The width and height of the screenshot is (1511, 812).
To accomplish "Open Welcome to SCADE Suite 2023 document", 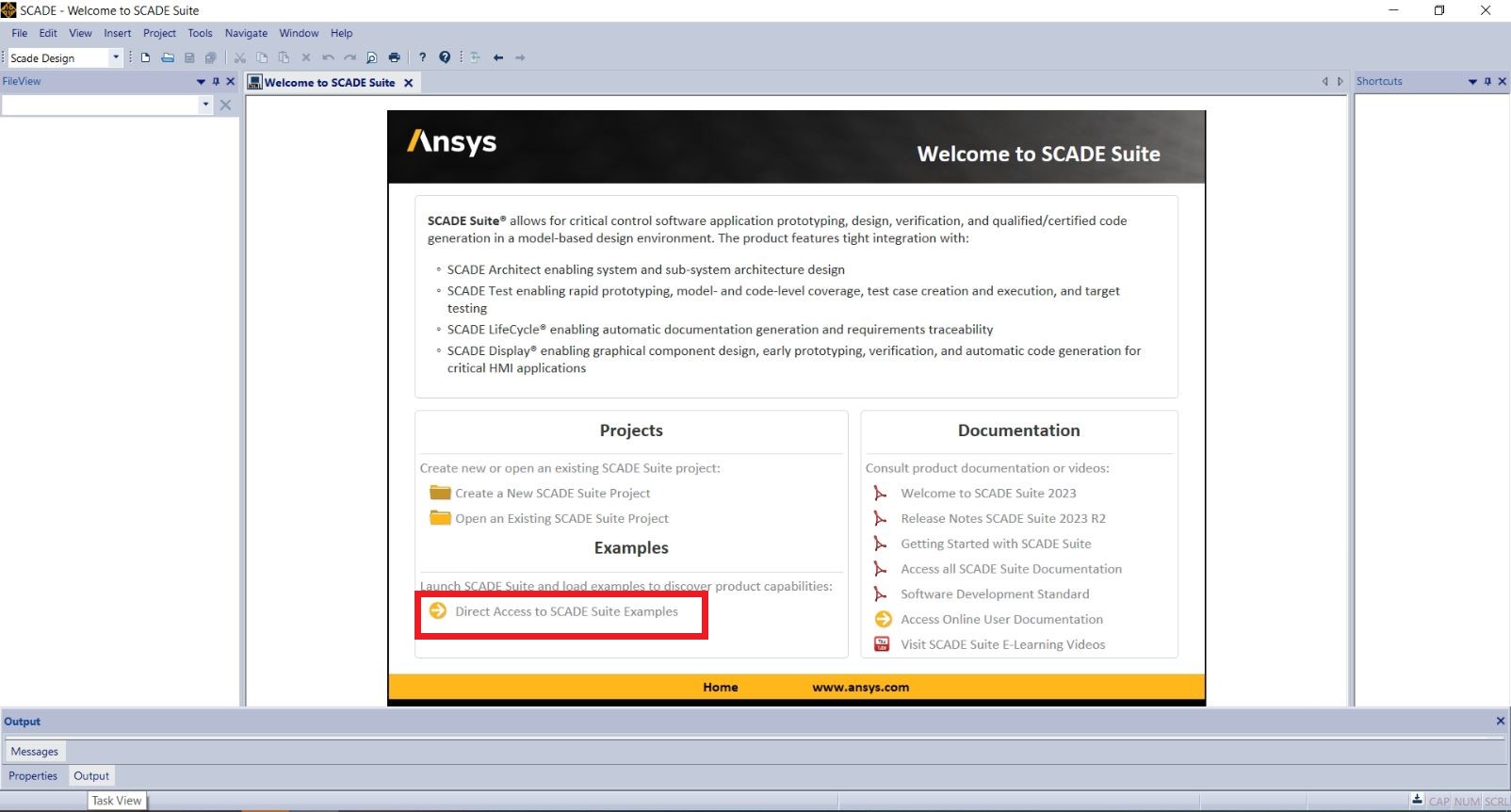I will 988,493.
